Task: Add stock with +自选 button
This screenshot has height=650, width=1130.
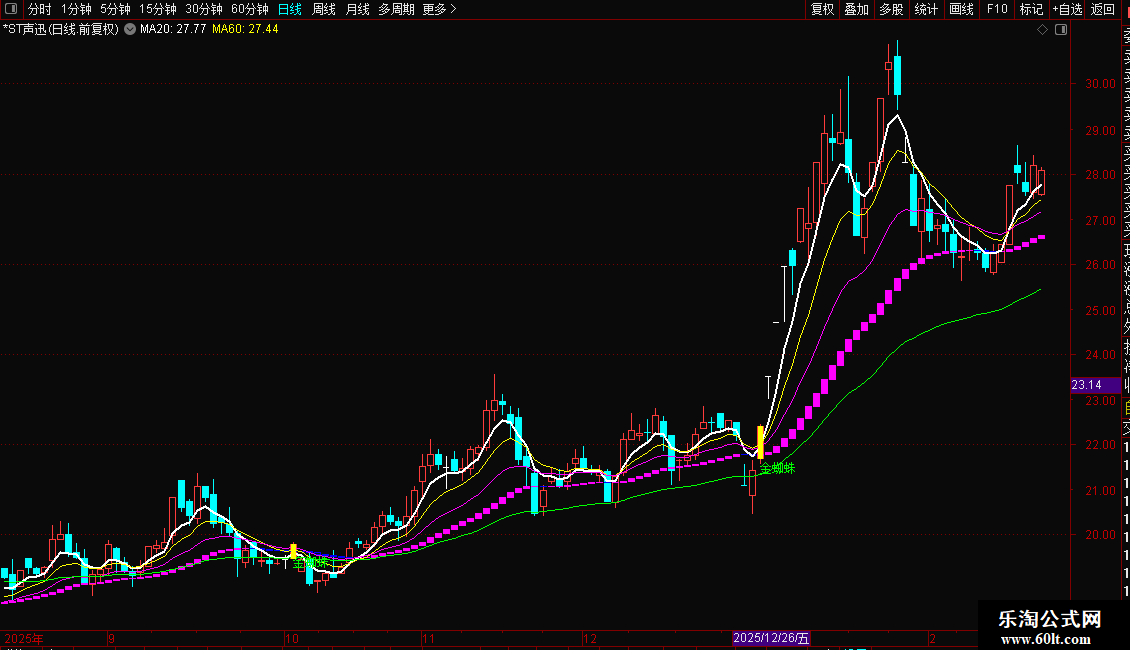Action: tap(1067, 9)
